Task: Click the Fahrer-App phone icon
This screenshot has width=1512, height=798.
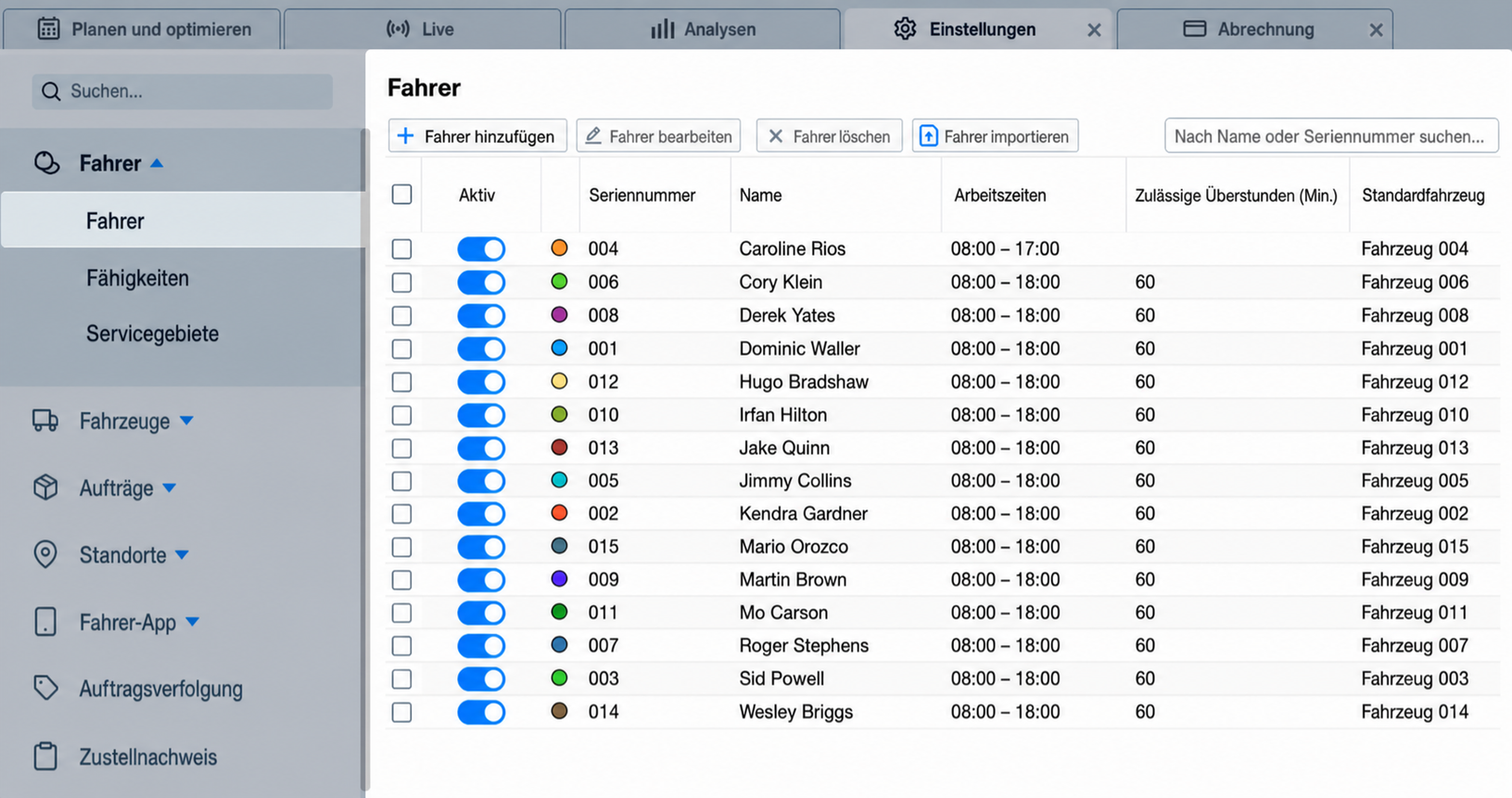Action: (x=45, y=622)
